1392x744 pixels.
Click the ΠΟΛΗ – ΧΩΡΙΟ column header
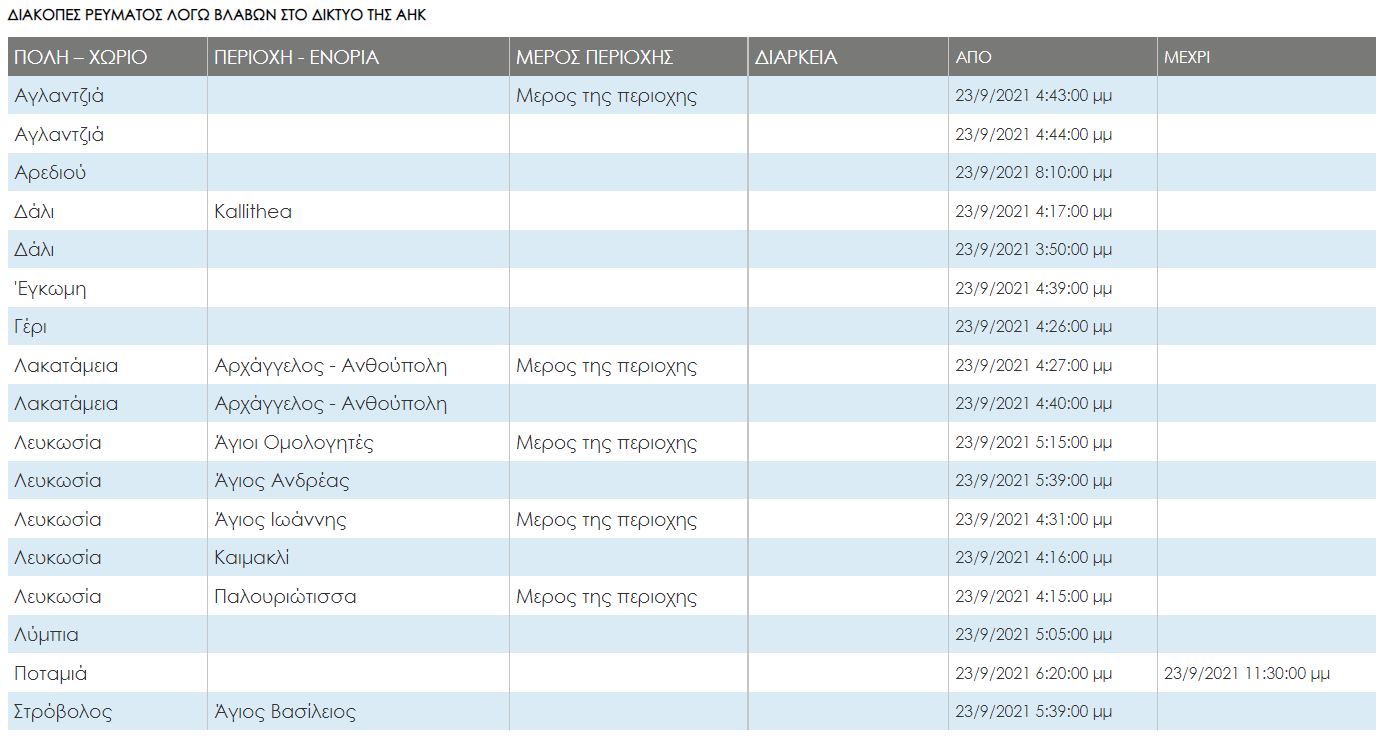pos(81,57)
